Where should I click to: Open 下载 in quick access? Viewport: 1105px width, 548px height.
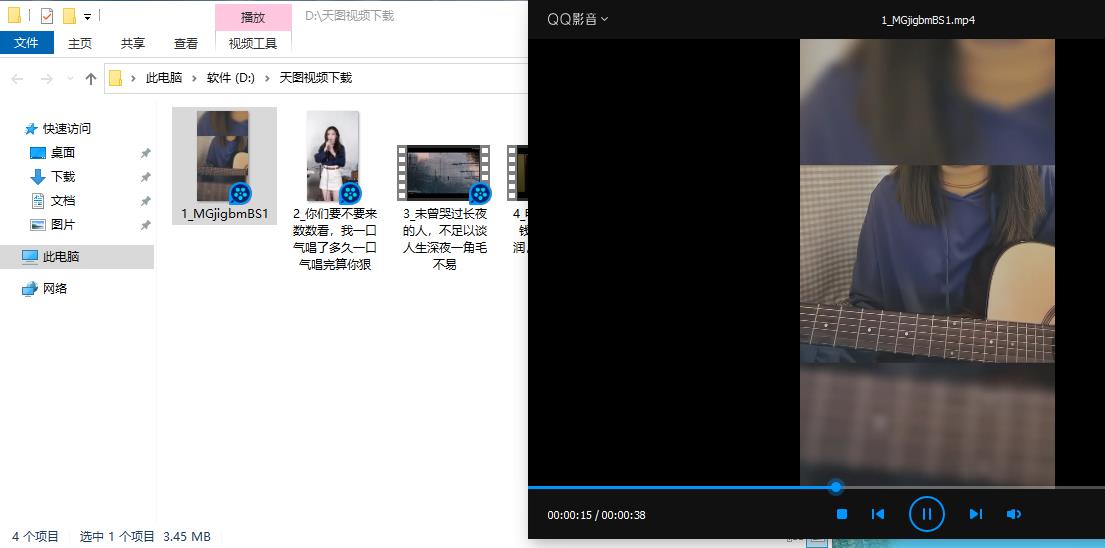63,177
